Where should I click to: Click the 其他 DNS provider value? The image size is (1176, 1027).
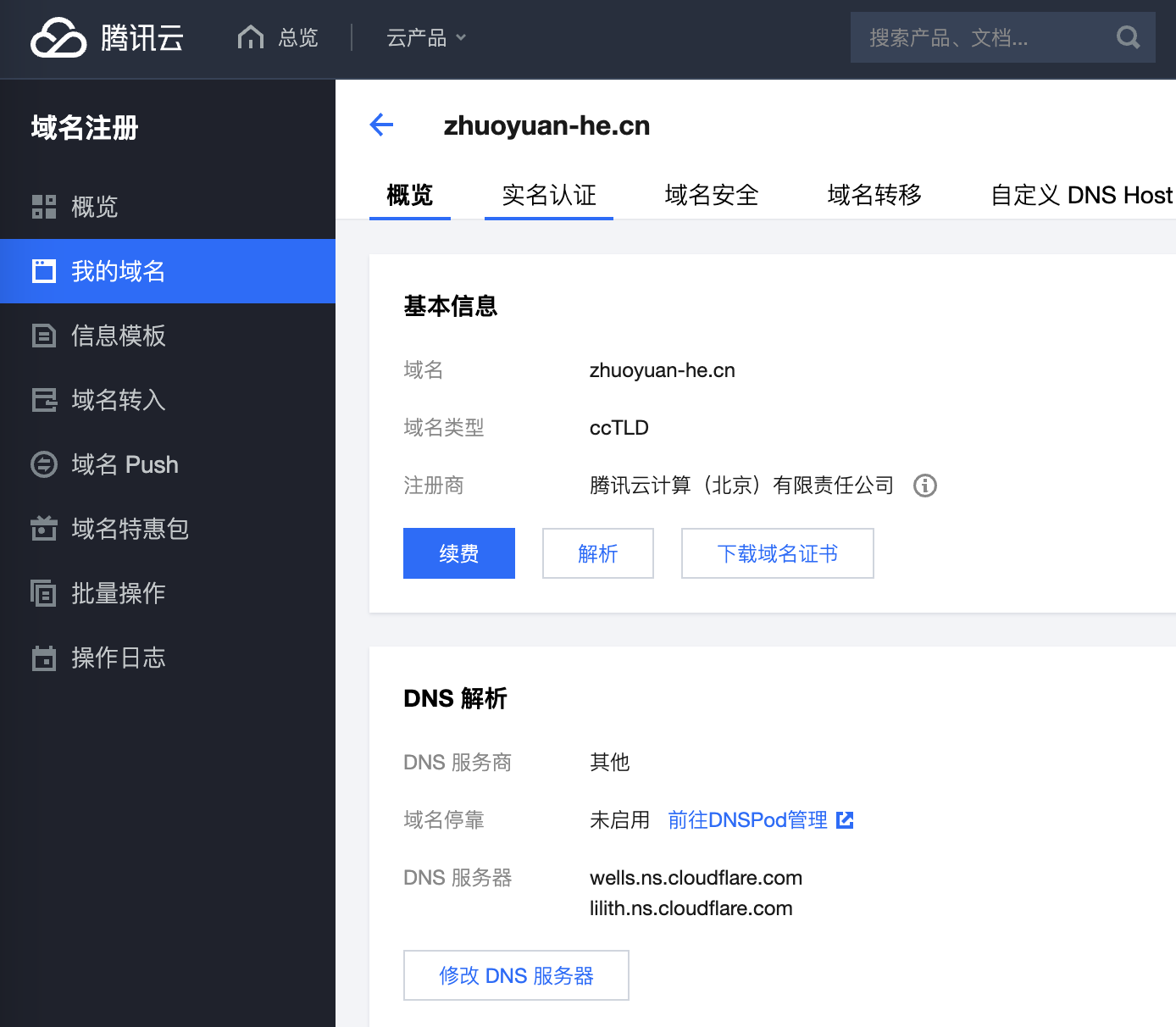pos(610,763)
